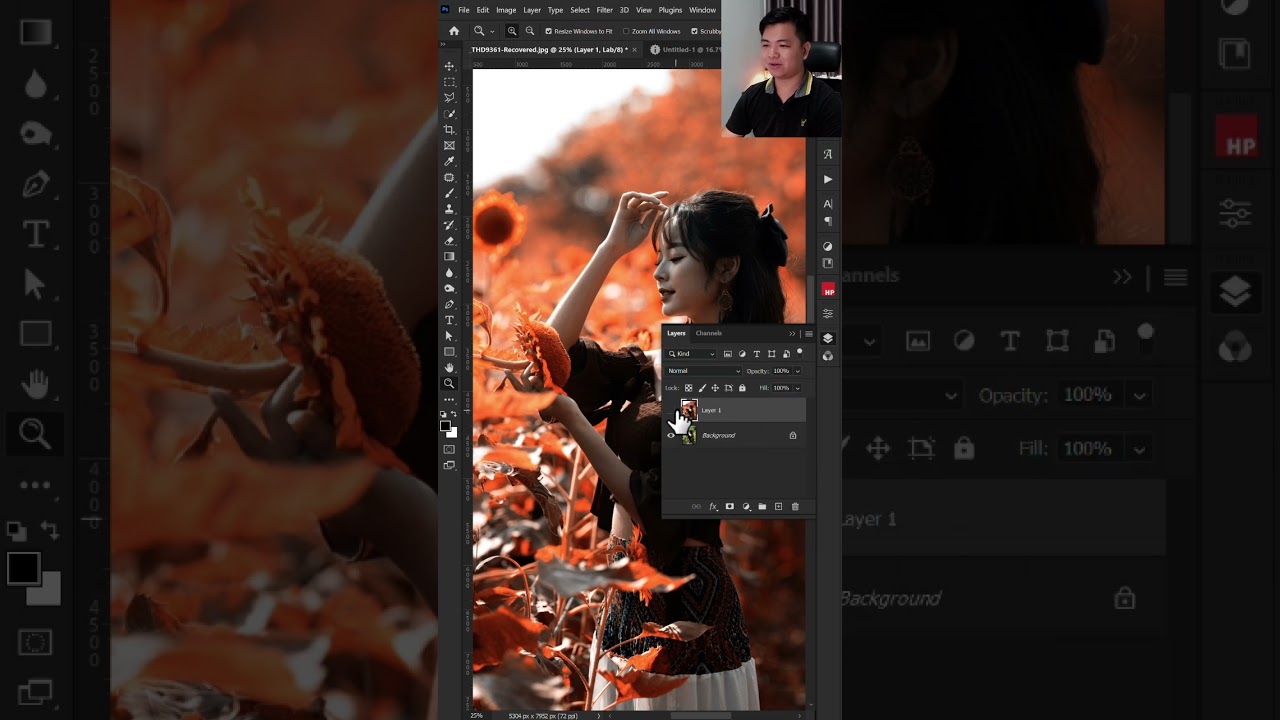Toggle lock all padlock in Lock row
The height and width of the screenshot is (720, 1280).
coord(742,388)
